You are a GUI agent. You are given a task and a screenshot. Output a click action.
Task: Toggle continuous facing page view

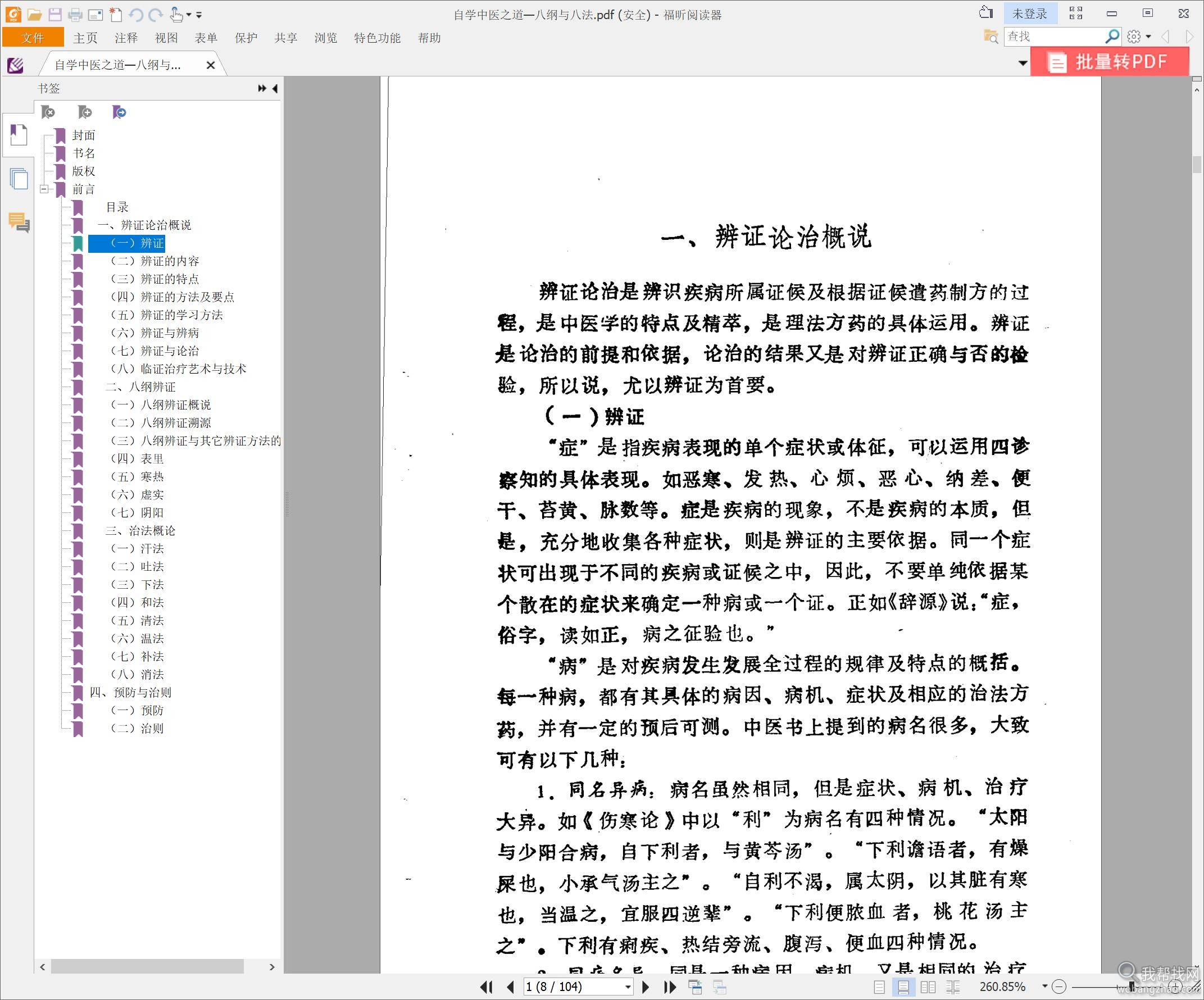[x=953, y=987]
